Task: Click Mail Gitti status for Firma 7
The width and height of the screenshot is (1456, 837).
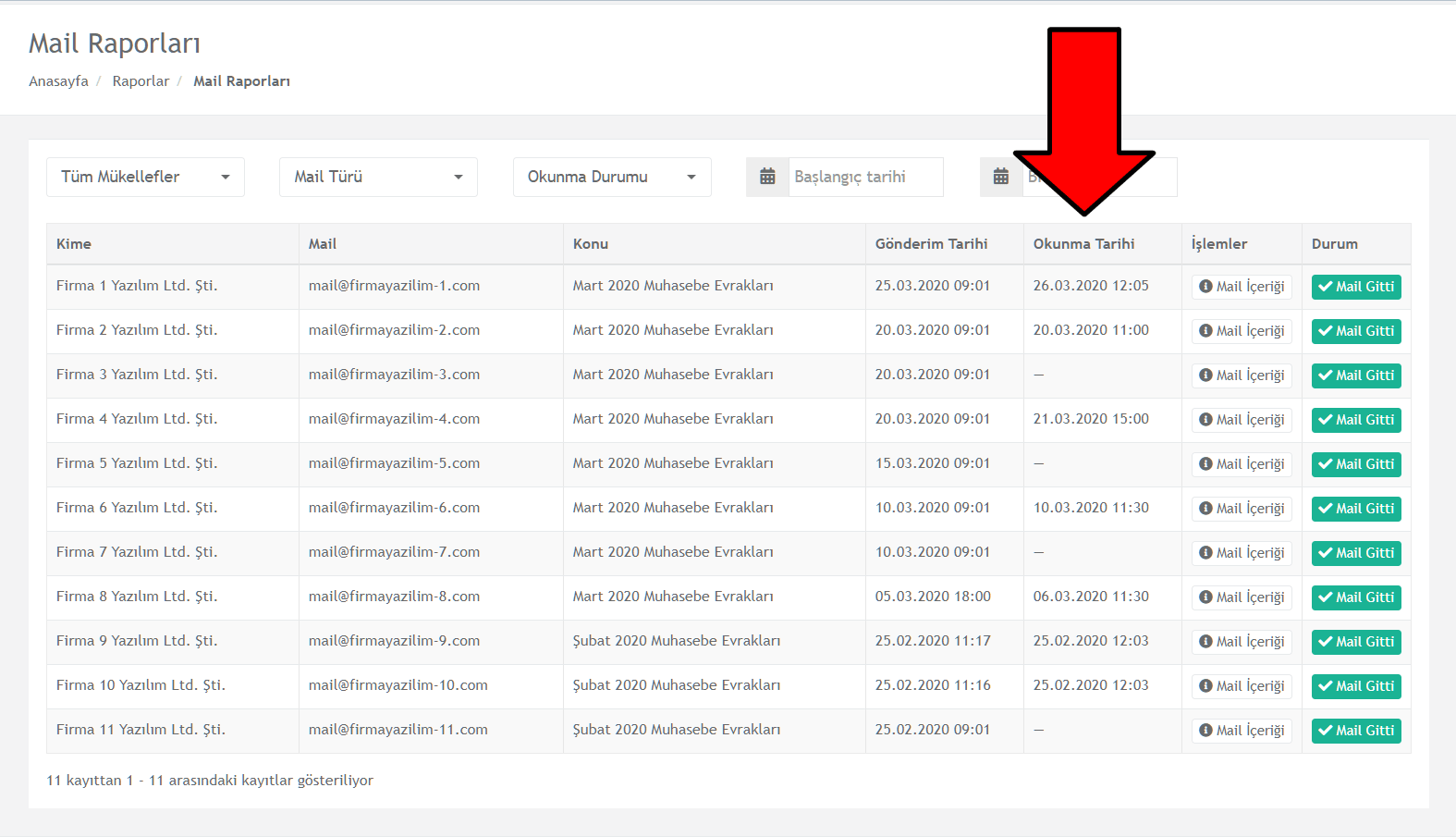Action: 1356,553
